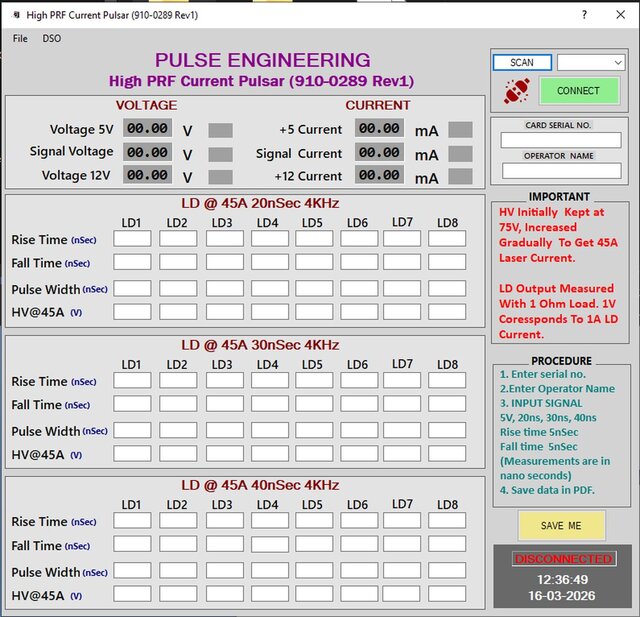Viewport: 640px width, 617px height.
Task: Click the green CONNECT button
Action: tap(578, 90)
